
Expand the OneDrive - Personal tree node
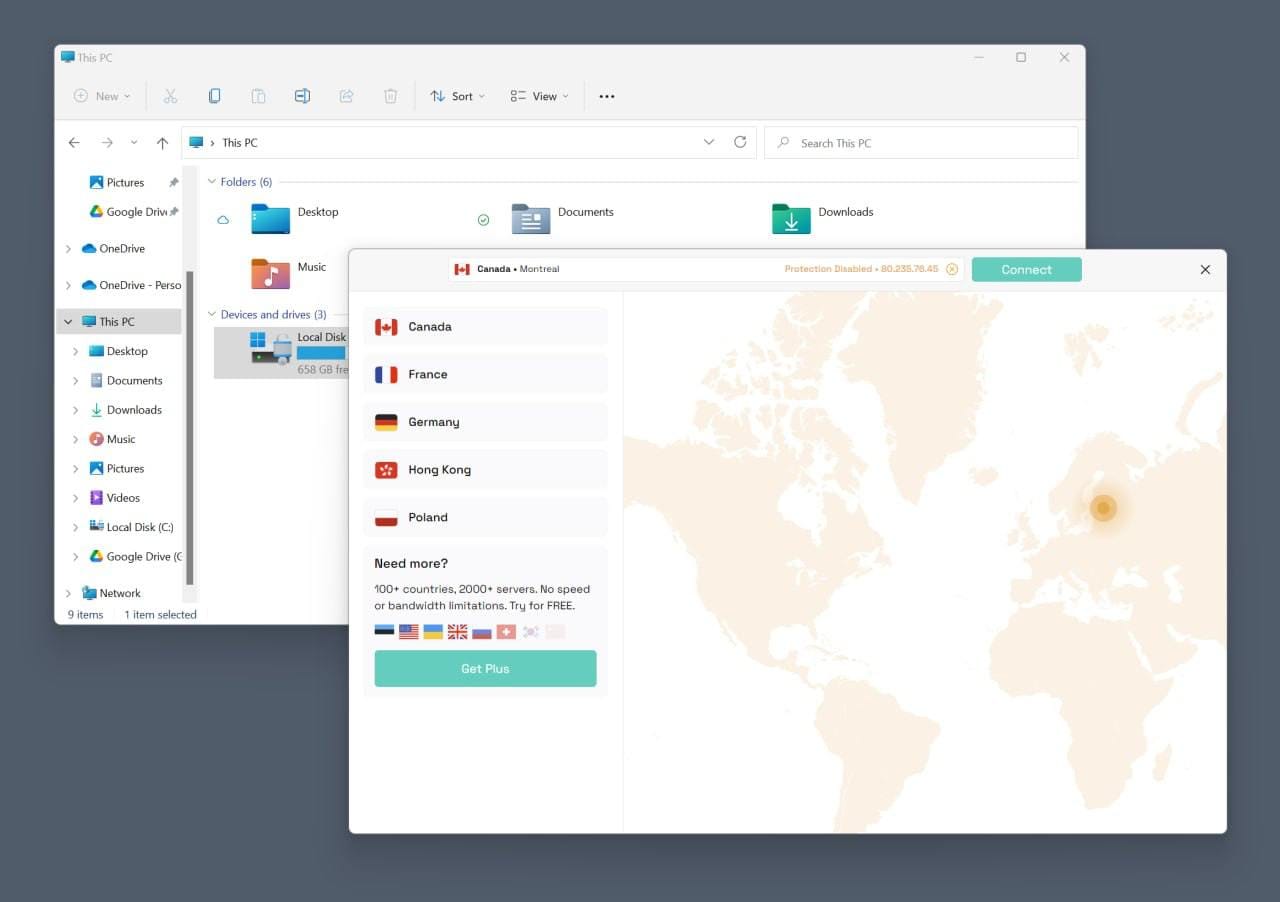coord(68,285)
